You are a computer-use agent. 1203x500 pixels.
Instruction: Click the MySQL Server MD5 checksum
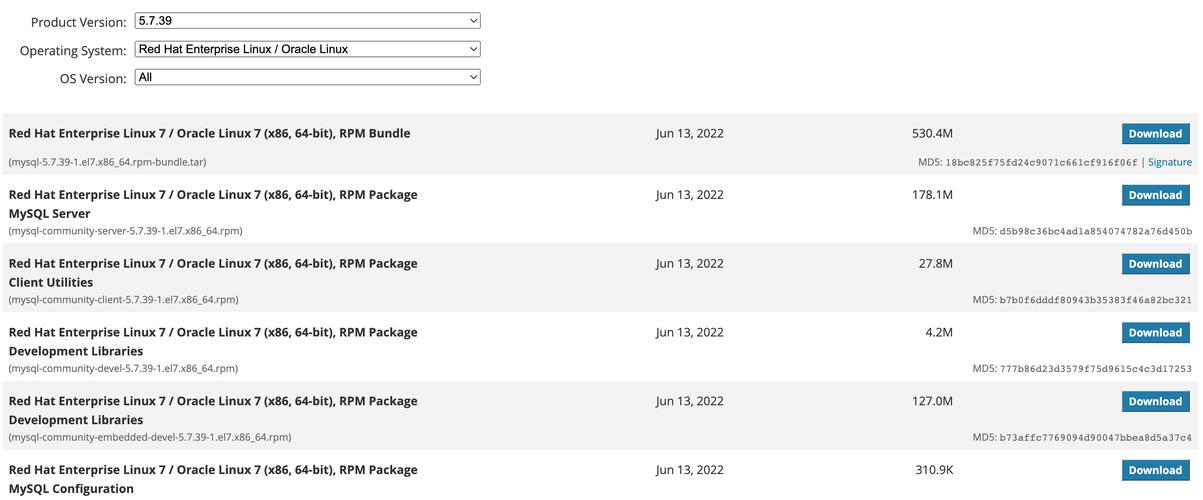(1082, 231)
